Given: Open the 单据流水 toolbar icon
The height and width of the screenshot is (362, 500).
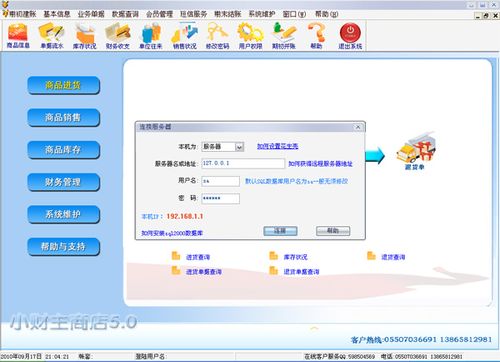Looking at the screenshot, I should [51, 36].
